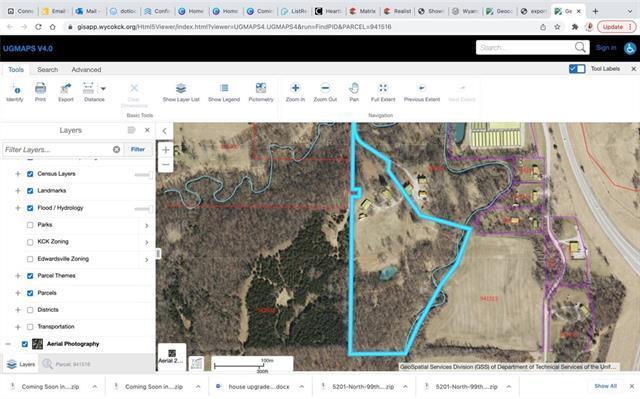Uncheck the Aerial Photography checkbox

(24, 344)
